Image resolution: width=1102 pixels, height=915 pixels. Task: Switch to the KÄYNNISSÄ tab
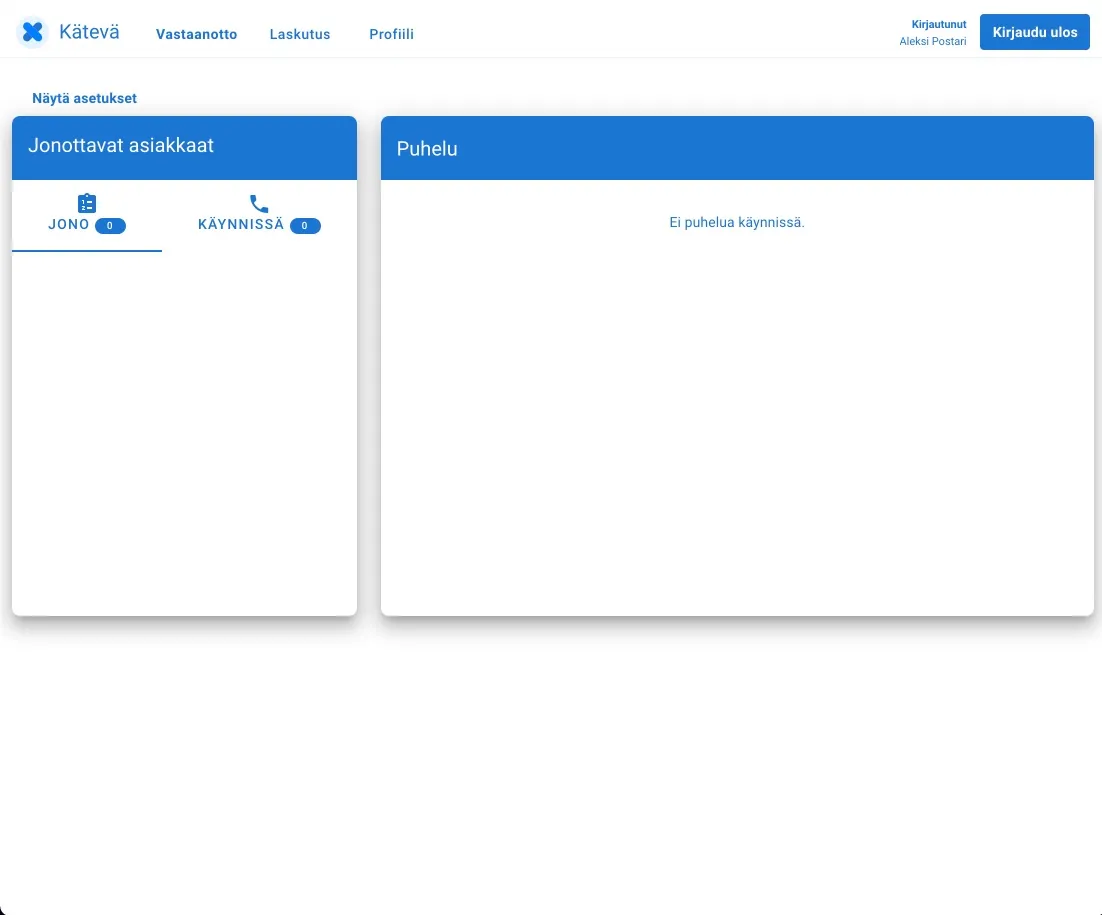pyautogui.click(x=259, y=215)
